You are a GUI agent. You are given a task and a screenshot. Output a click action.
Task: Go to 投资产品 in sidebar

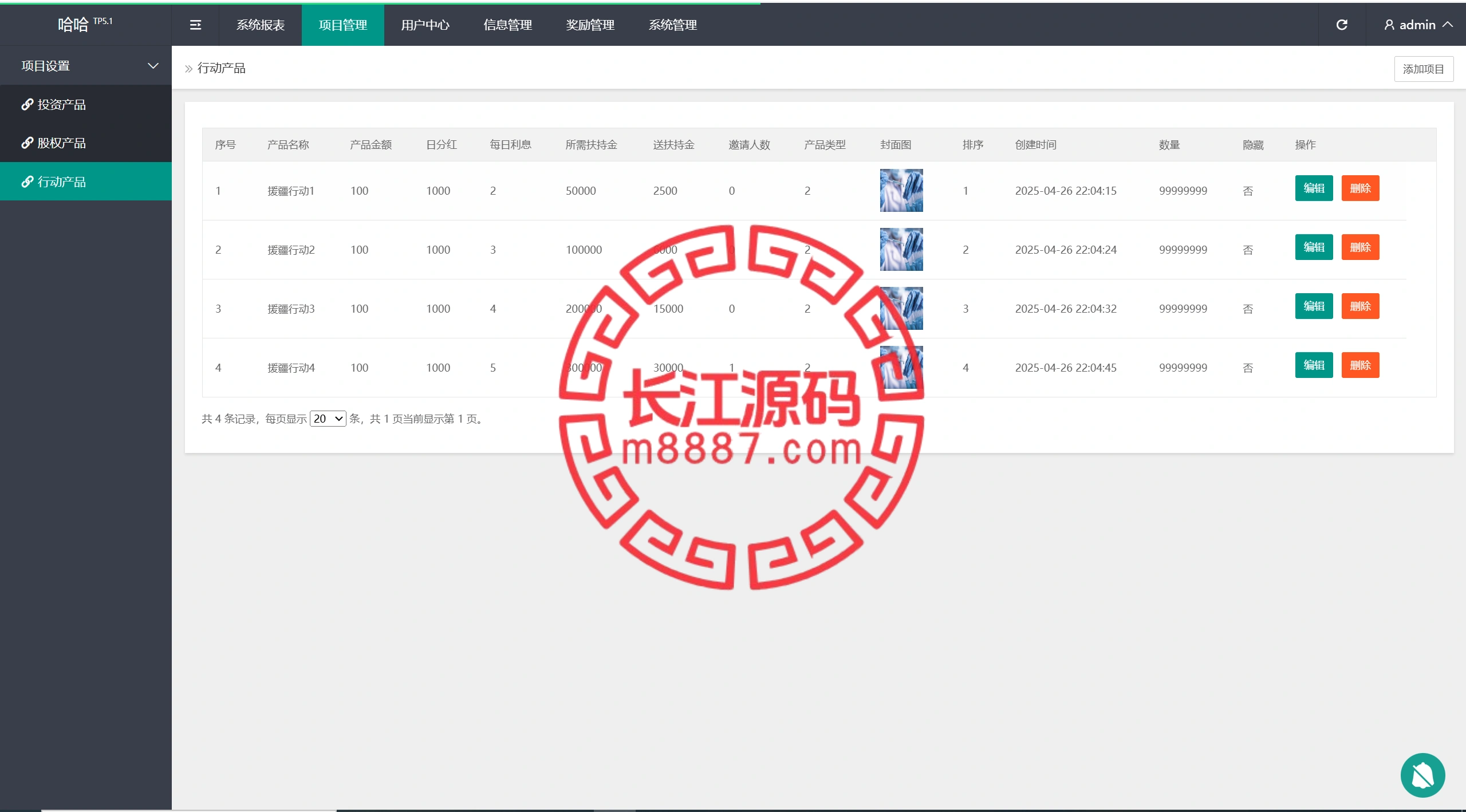86,104
